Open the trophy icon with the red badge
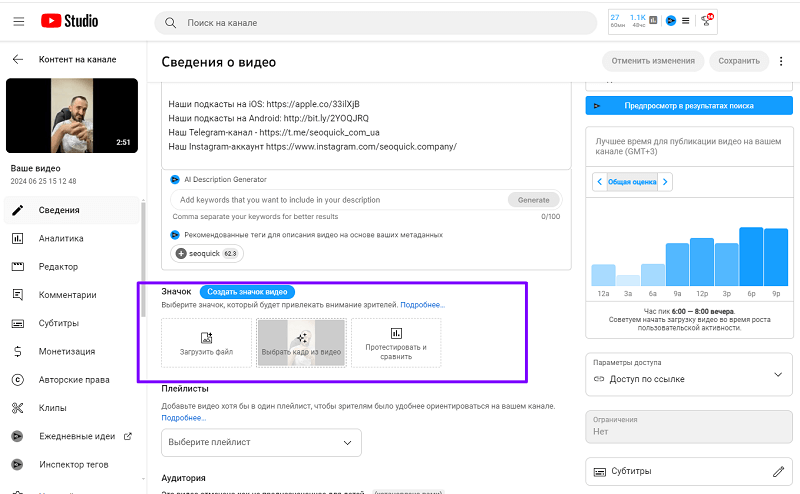This screenshot has width=800, height=494. click(x=707, y=20)
